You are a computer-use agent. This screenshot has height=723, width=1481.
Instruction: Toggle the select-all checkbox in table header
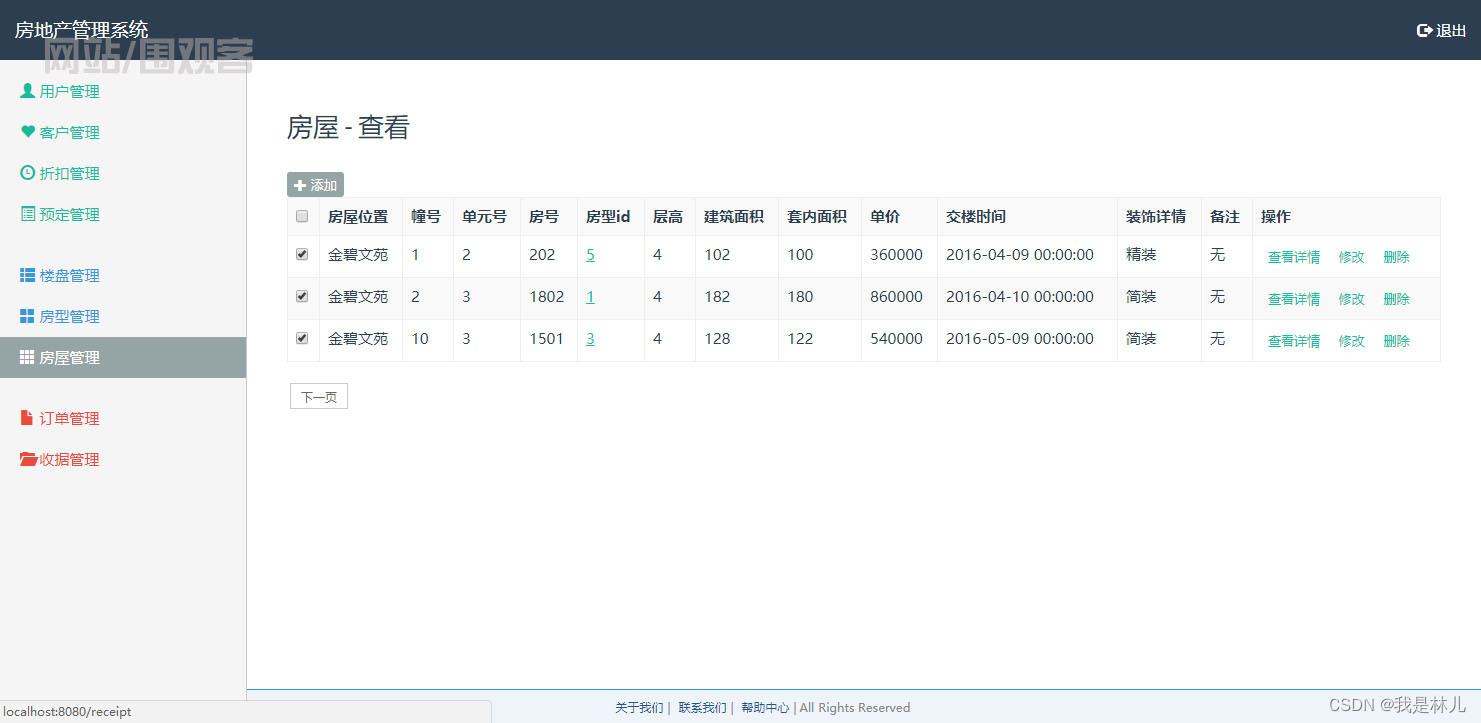[301, 216]
